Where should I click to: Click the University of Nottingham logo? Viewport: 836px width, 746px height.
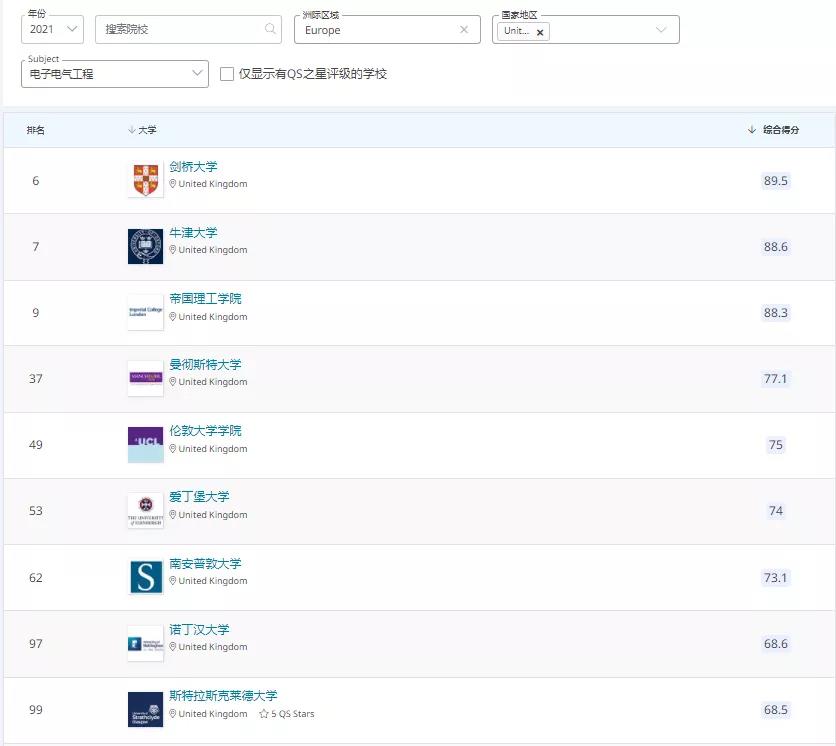tap(146, 643)
